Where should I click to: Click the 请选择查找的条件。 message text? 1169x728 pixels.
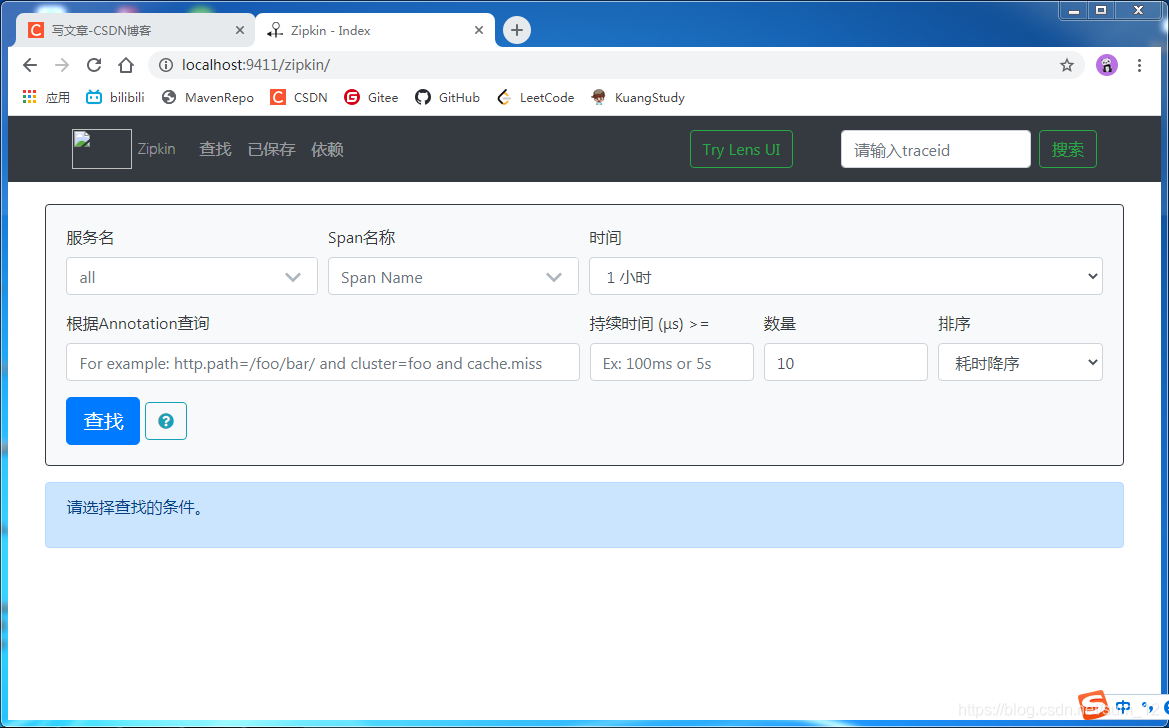point(135,508)
